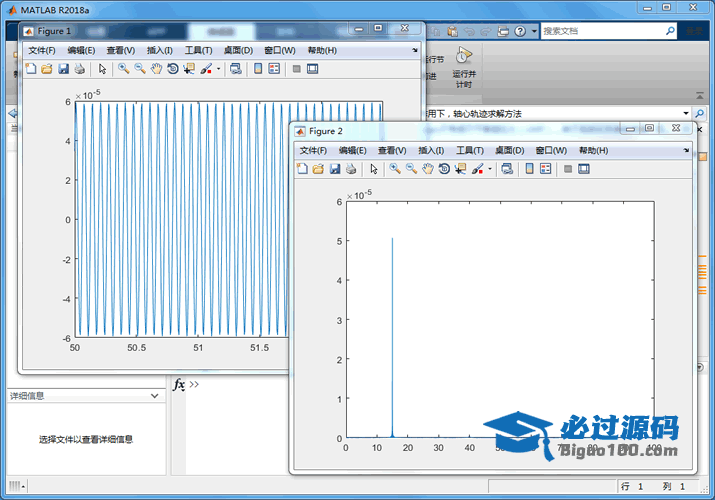This screenshot has height=500, width=715.
Task: Toggle the Edit Plot arrow in Figure 1
Action: pyautogui.click(x=101, y=69)
